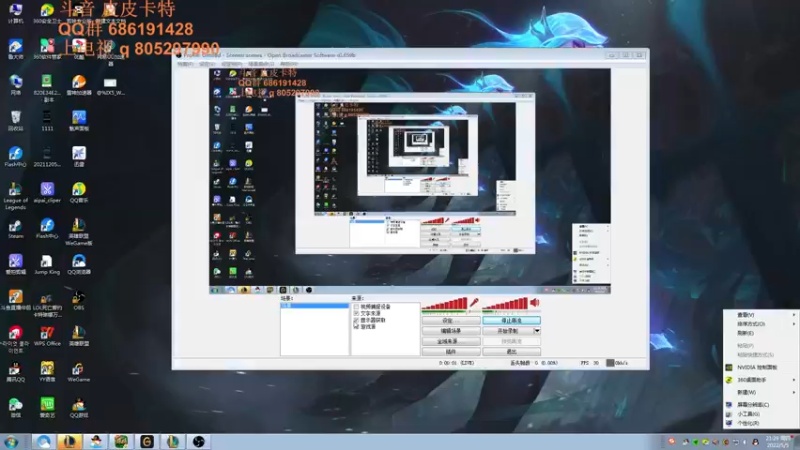
Task: Switch to OBS via its taskbar icon
Action: click(x=198, y=441)
